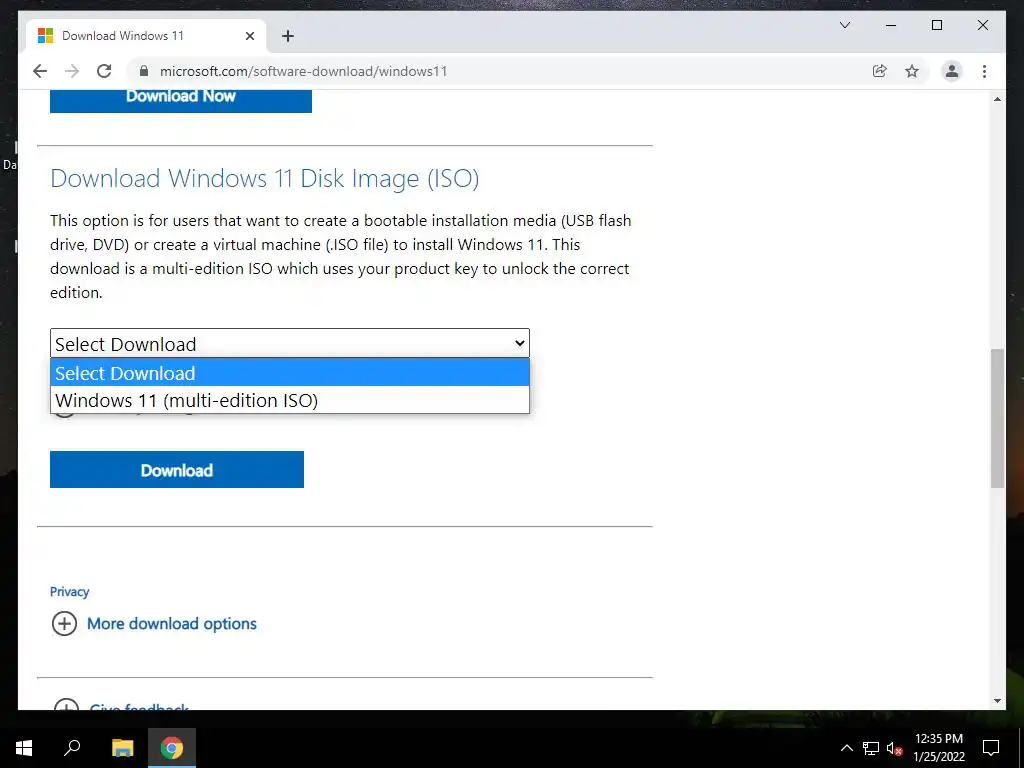Open the Privacy link
This screenshot has height=768, width=1024.
click(x=69, y=592)
